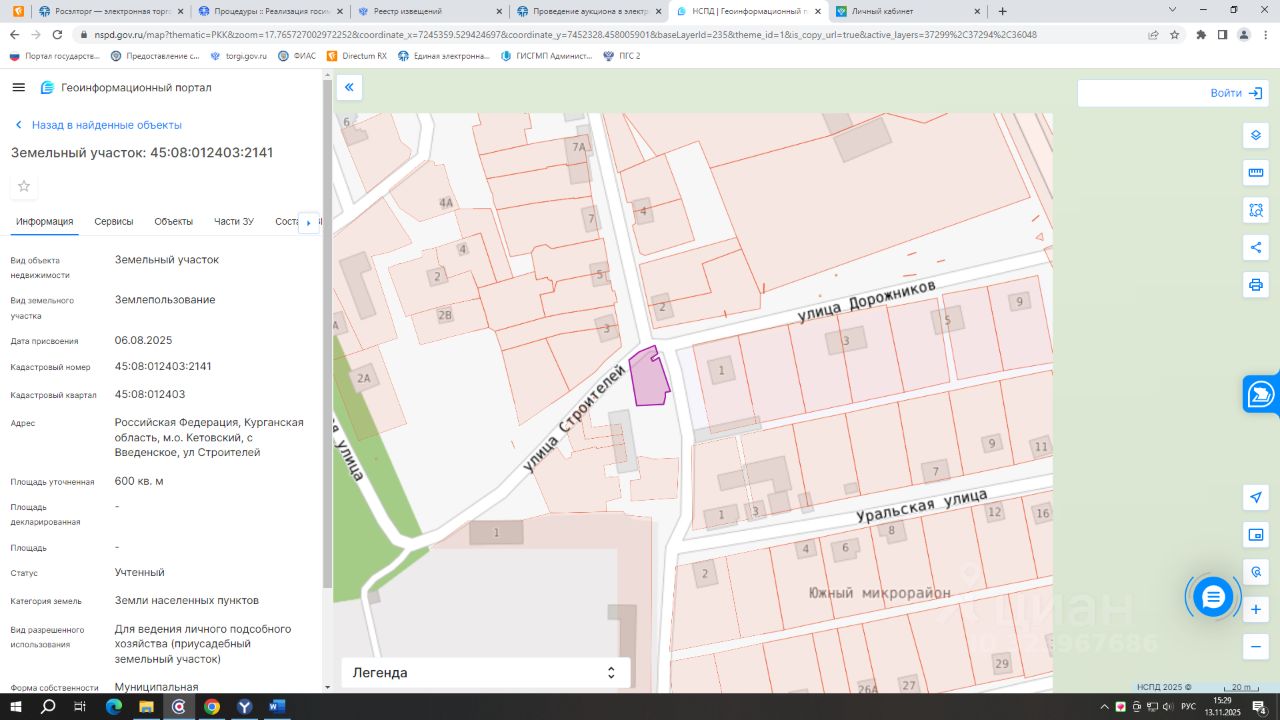Reload the page

click(59, 34)
